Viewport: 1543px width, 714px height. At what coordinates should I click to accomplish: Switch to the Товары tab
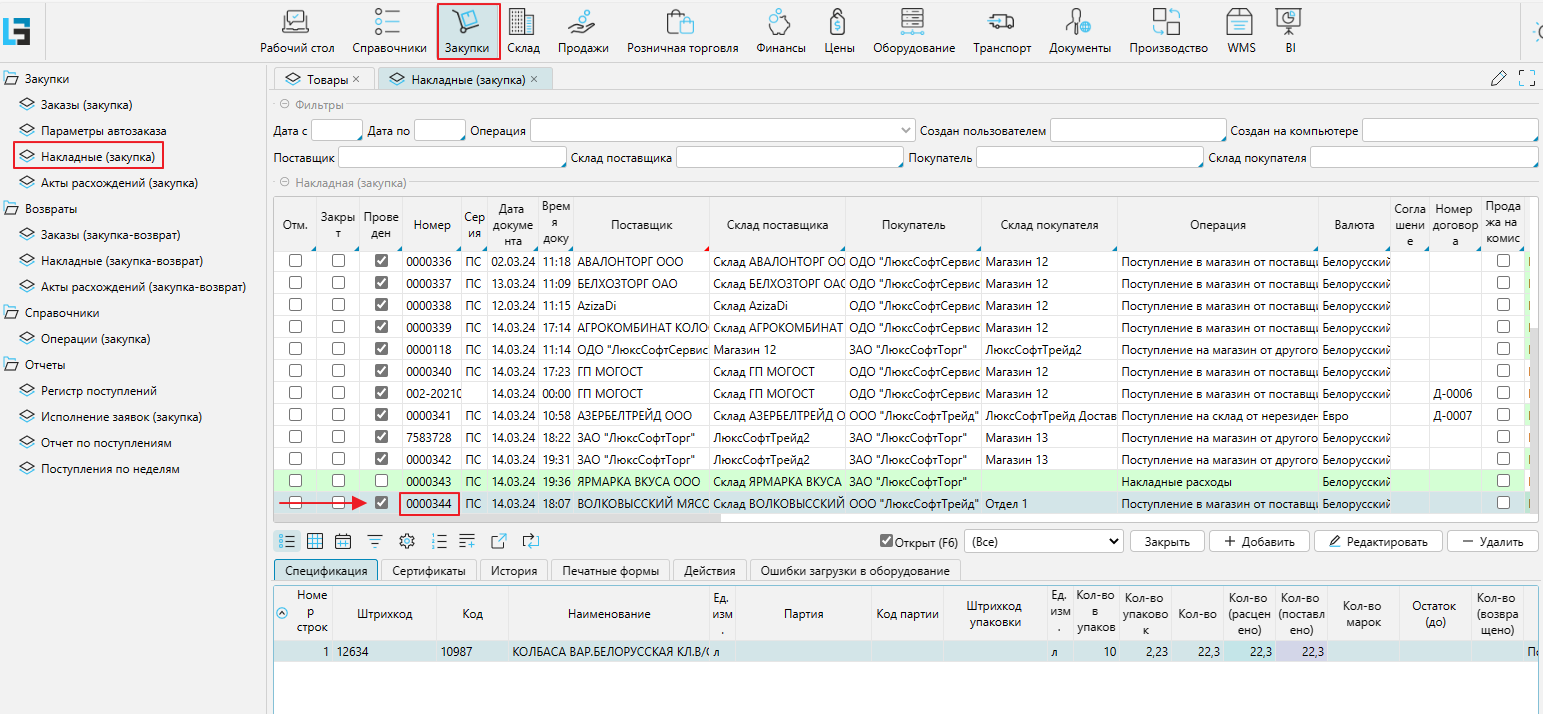322,79
